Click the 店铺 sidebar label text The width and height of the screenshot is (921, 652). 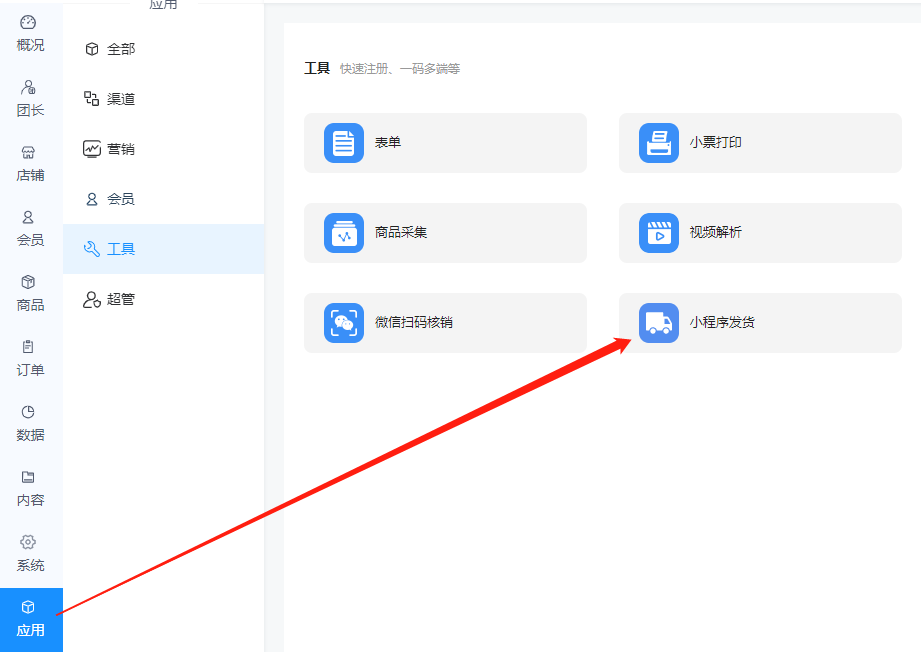(31, 176)
